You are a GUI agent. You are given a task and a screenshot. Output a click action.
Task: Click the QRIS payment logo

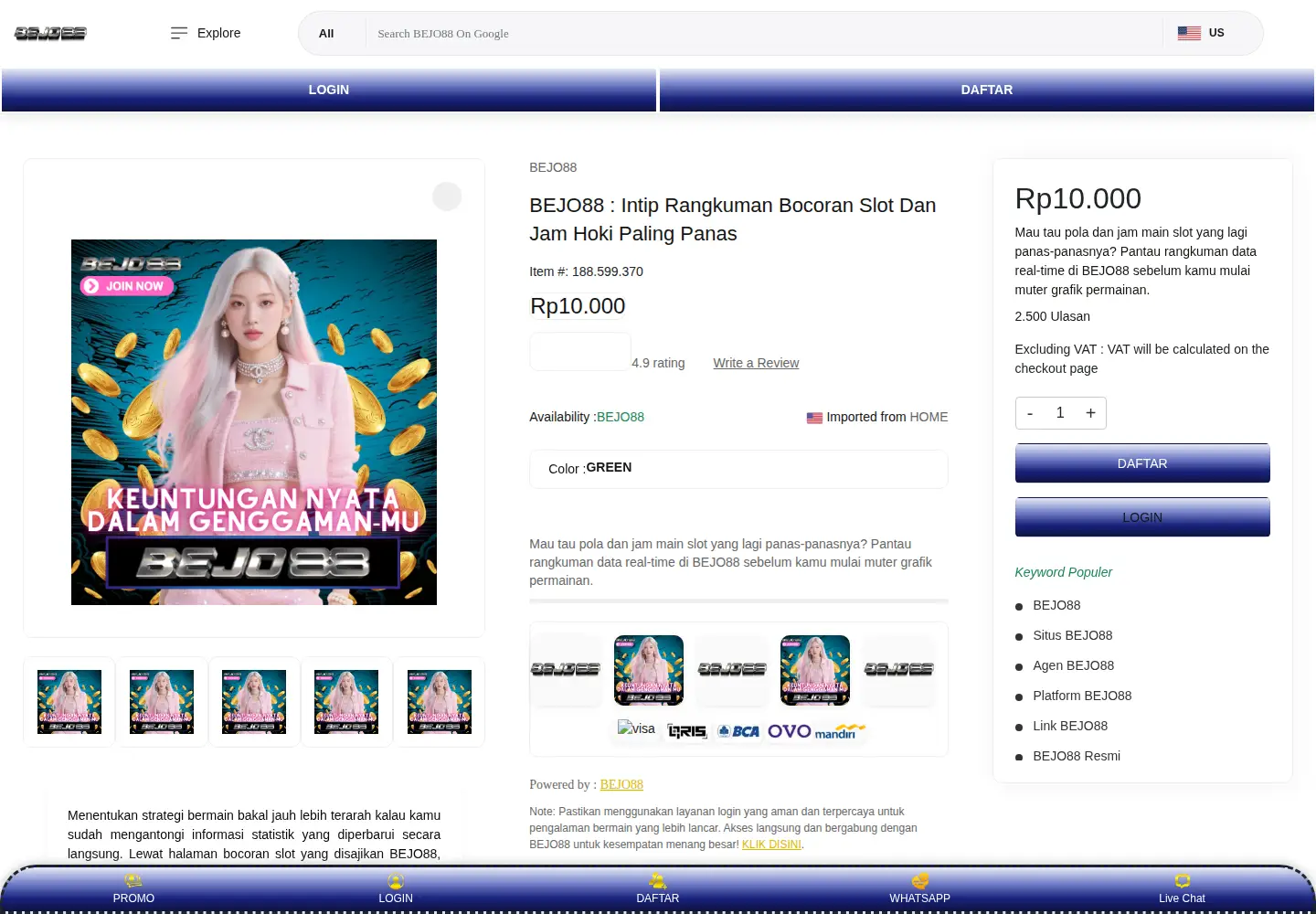[x=687, y=731]
